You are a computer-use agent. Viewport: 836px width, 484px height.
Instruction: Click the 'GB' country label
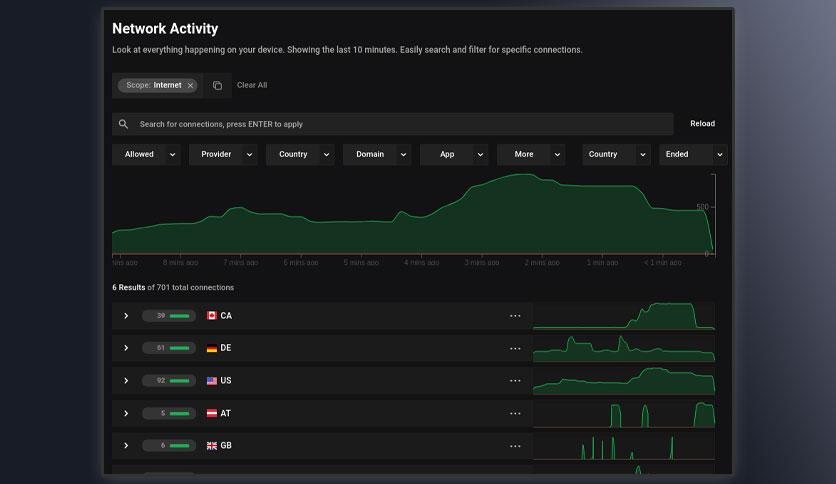click(226, 446)
